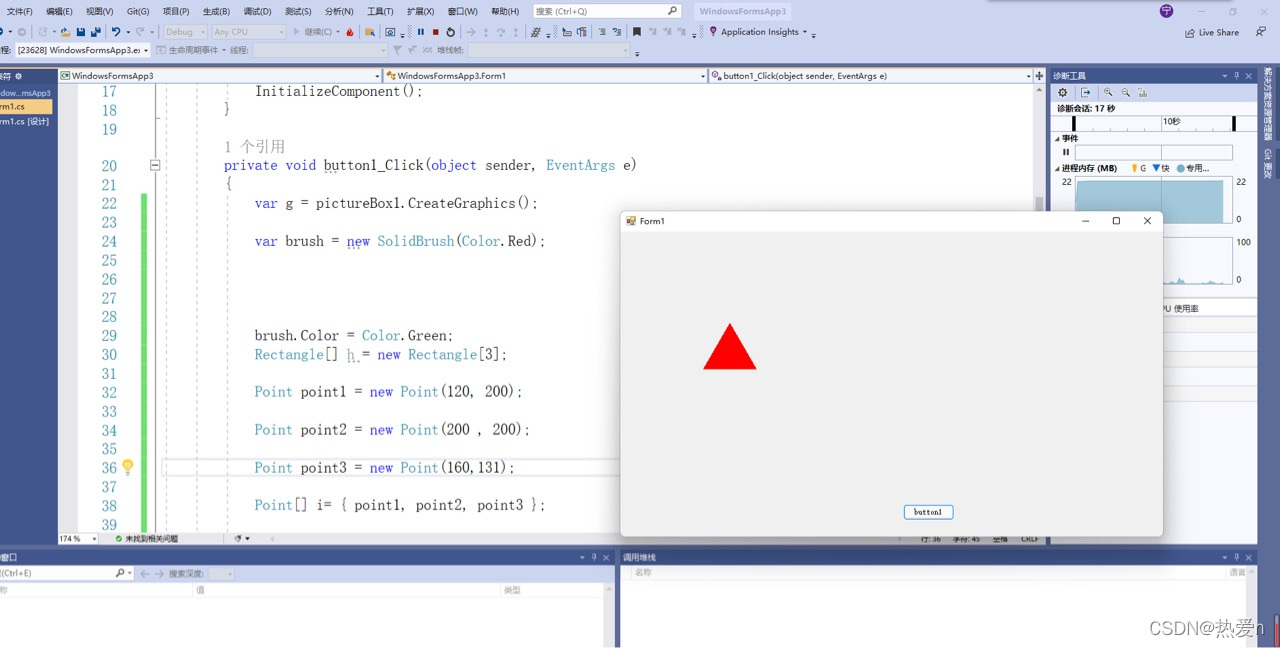Click the user account avatar icon
The width and height of the screenshot is (1280, 648).
coord(1166,11)
